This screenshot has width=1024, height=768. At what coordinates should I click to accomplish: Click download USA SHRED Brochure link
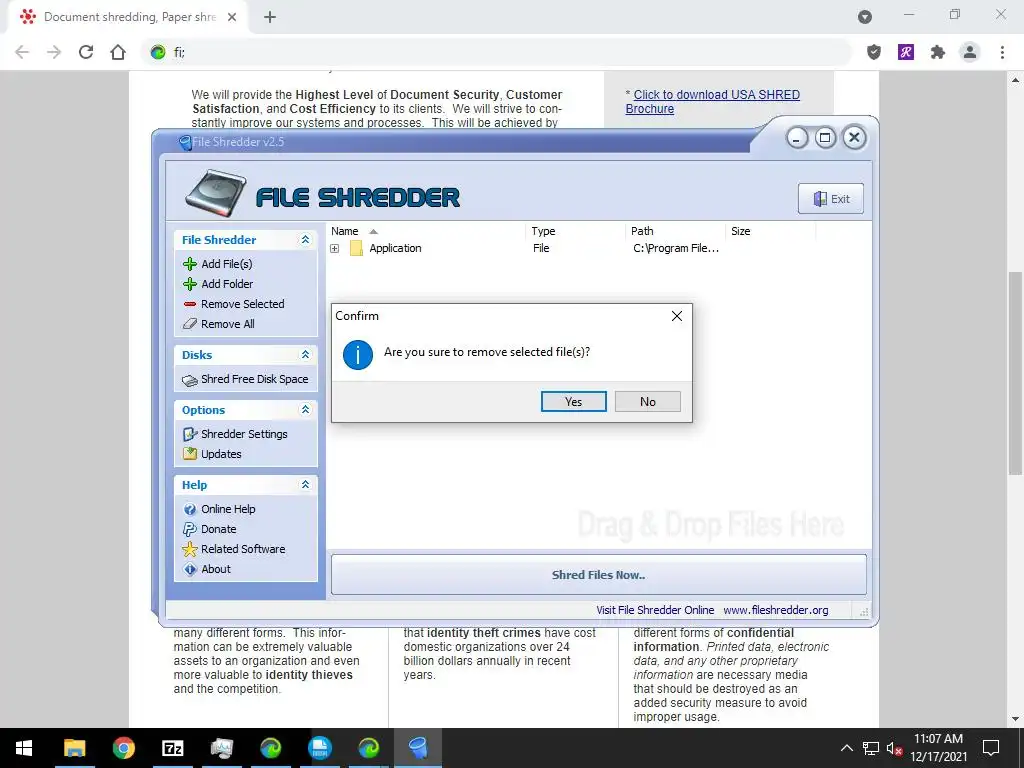712,102
